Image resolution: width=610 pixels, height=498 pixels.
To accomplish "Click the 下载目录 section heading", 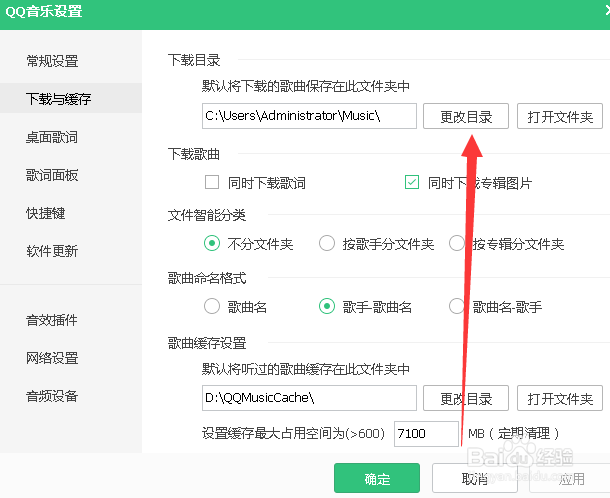I will tap(194, 60).
